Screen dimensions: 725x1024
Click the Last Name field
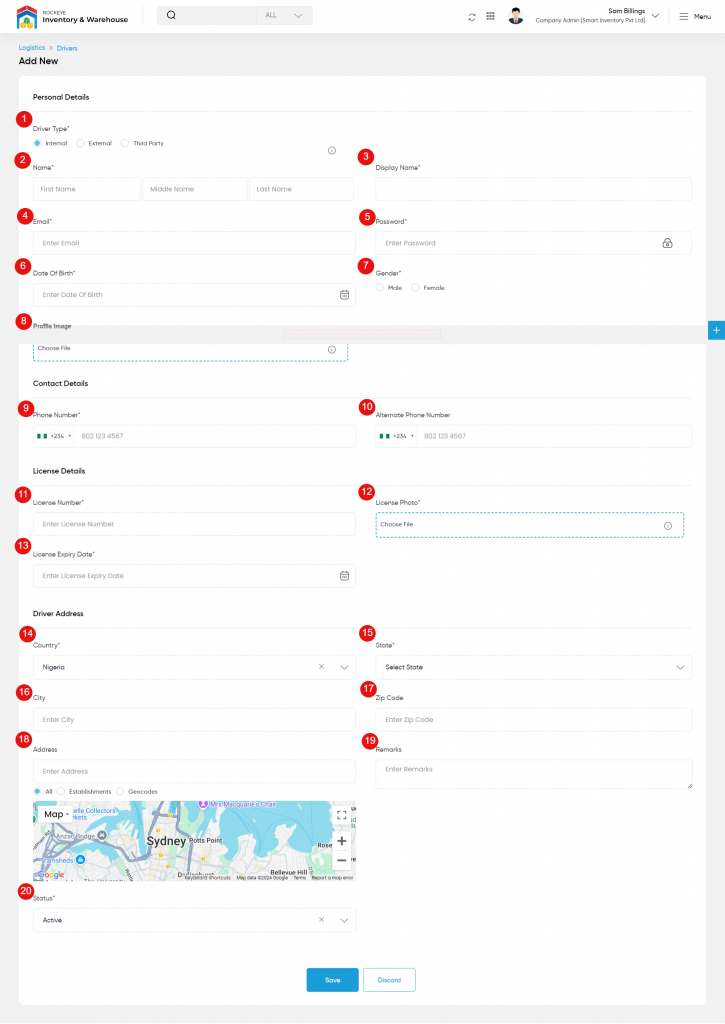tap(301, 189)
